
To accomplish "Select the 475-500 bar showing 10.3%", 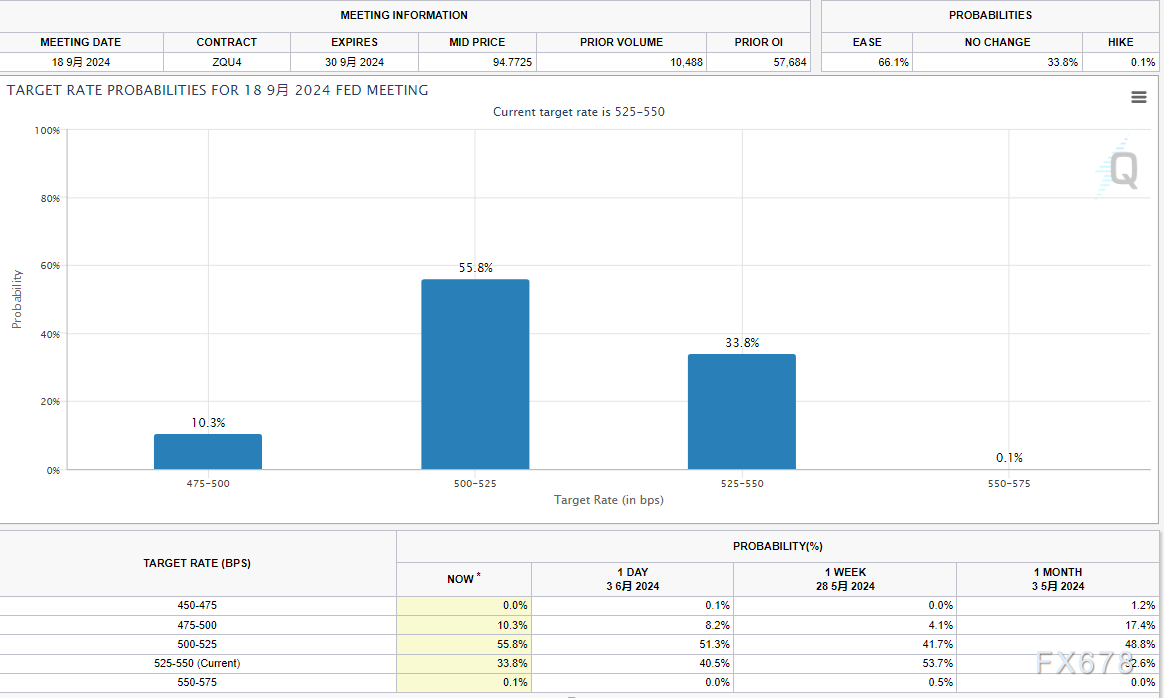I will click(208, 451).
